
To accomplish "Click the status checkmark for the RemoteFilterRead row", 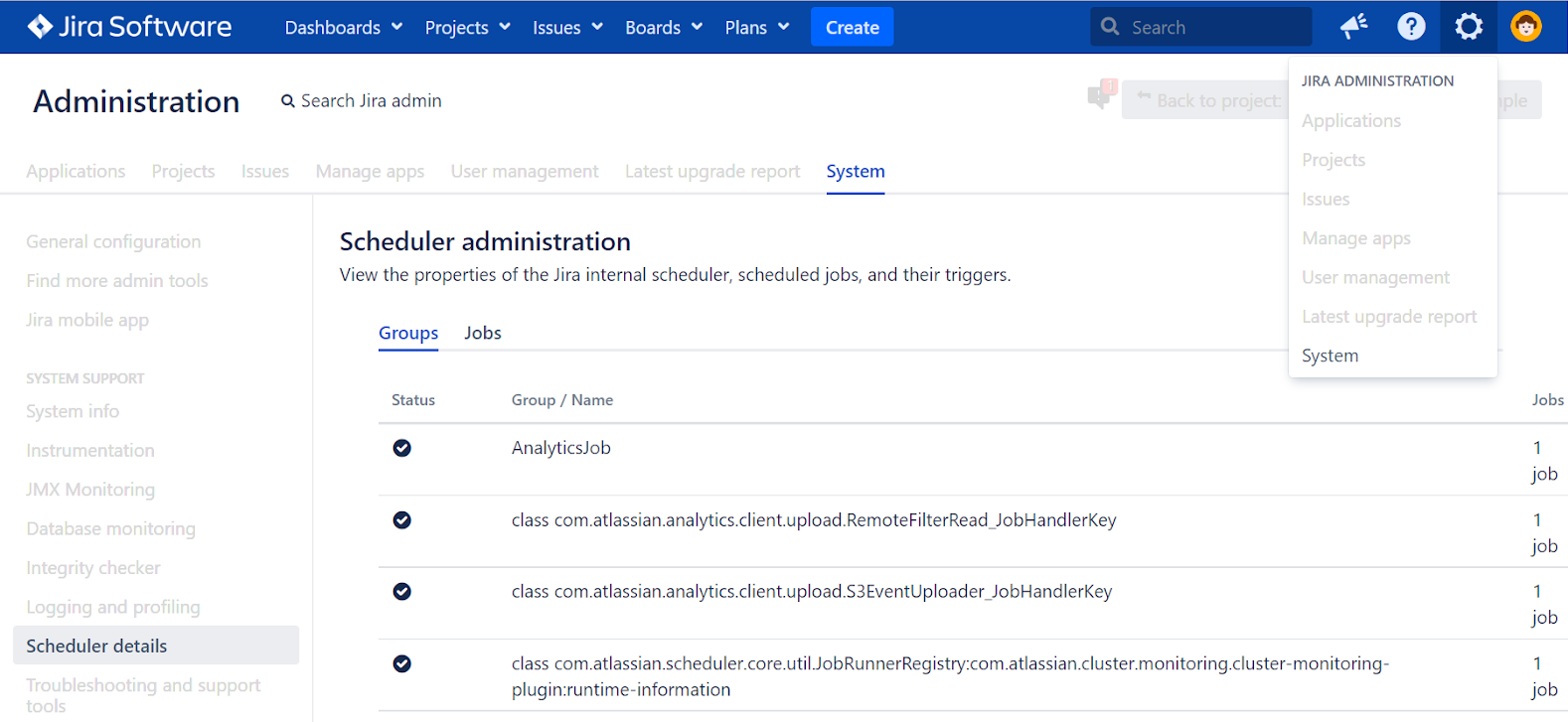I will tap(402, 520).
